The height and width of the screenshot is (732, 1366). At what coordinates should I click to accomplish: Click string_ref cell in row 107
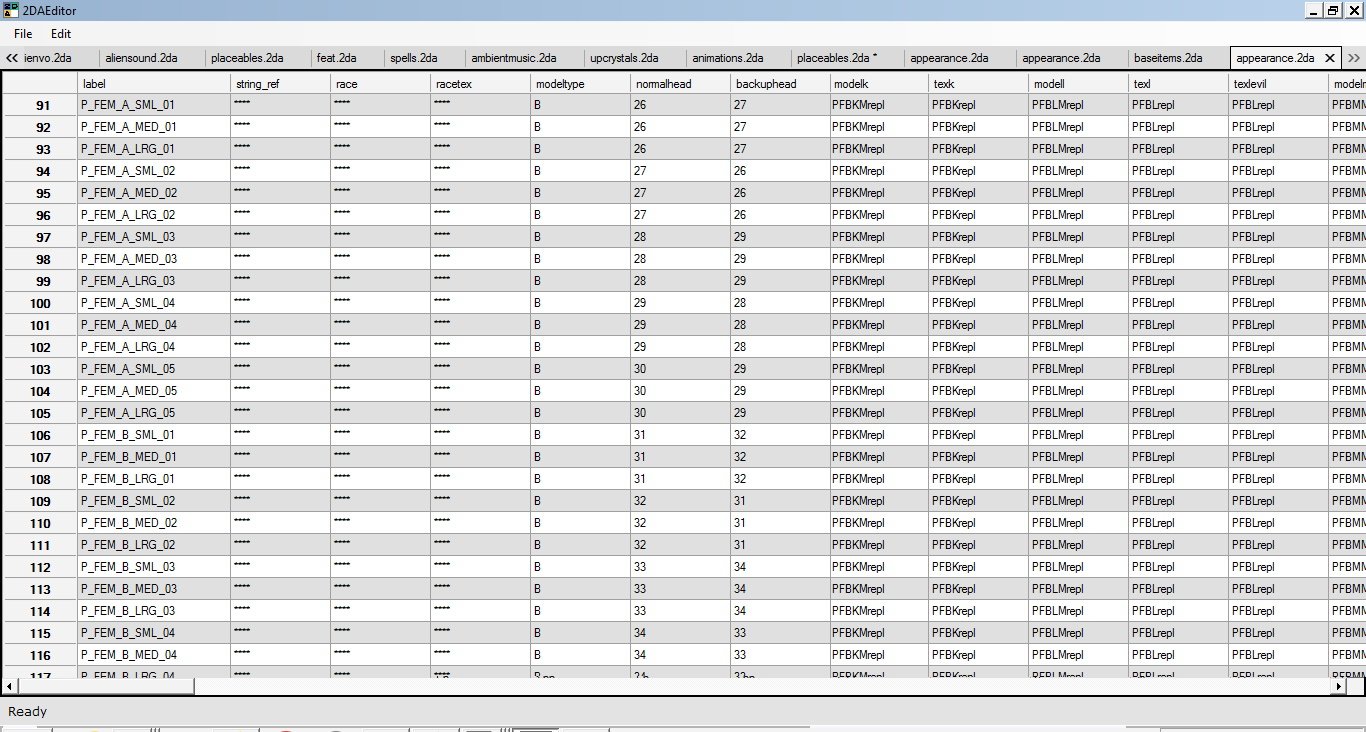pos(281,457)
